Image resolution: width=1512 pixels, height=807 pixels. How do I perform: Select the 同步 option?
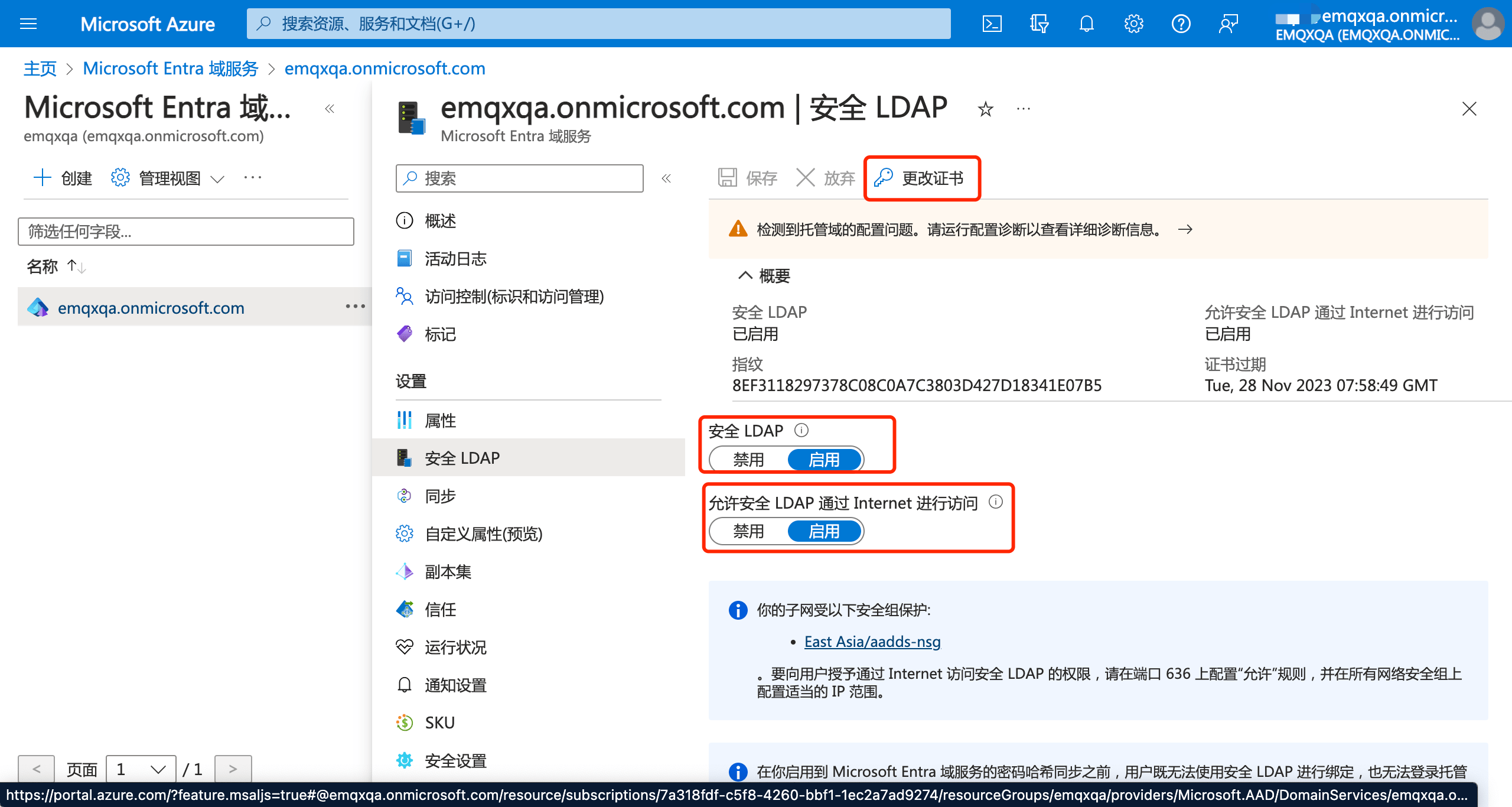(x=439, y=496)
